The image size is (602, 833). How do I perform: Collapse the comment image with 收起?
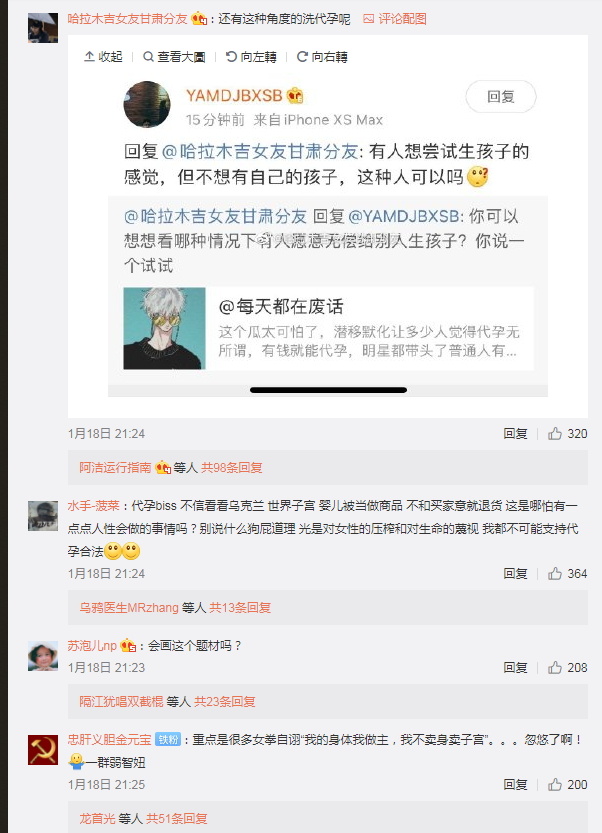(x=103, y=56)
